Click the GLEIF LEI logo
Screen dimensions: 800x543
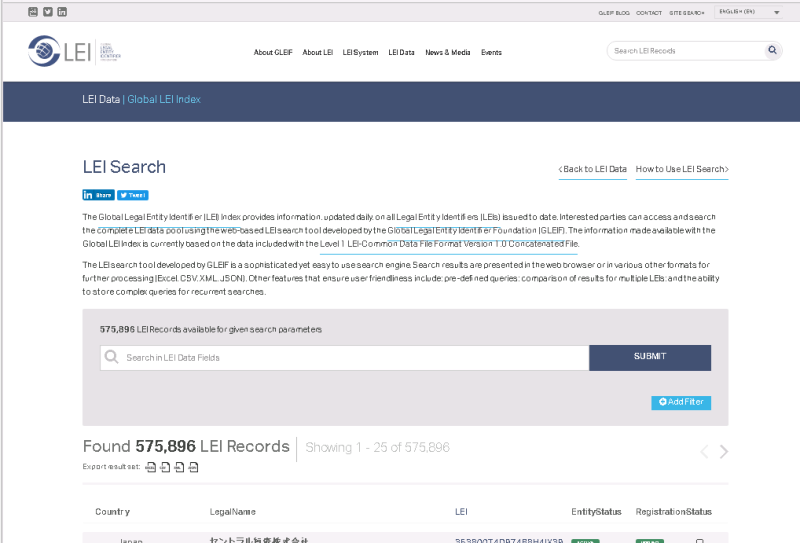tap(74, 51)
